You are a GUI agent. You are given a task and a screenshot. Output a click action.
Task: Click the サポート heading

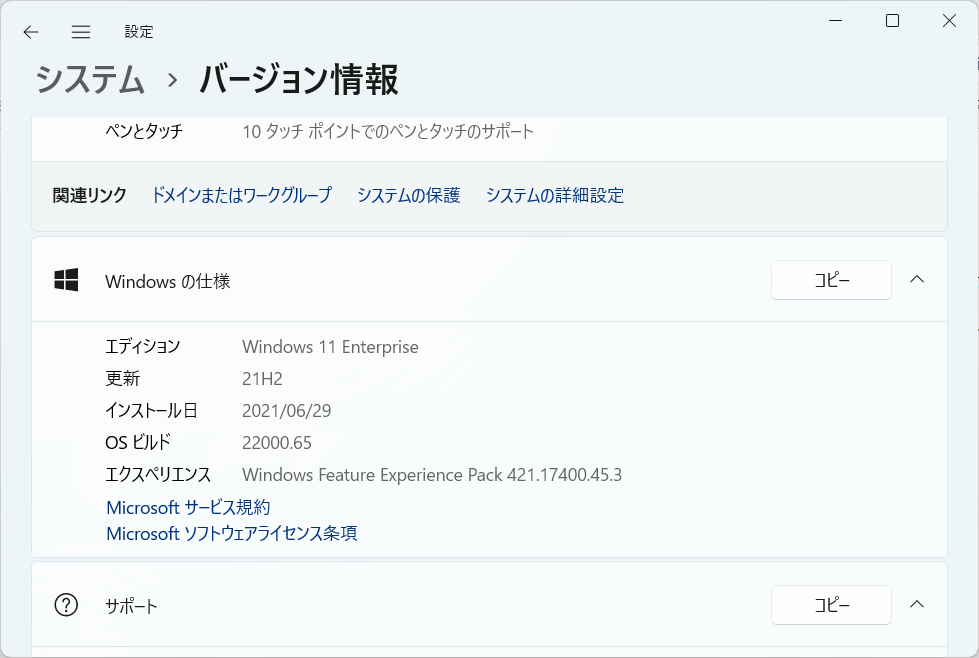click(131, 606)
